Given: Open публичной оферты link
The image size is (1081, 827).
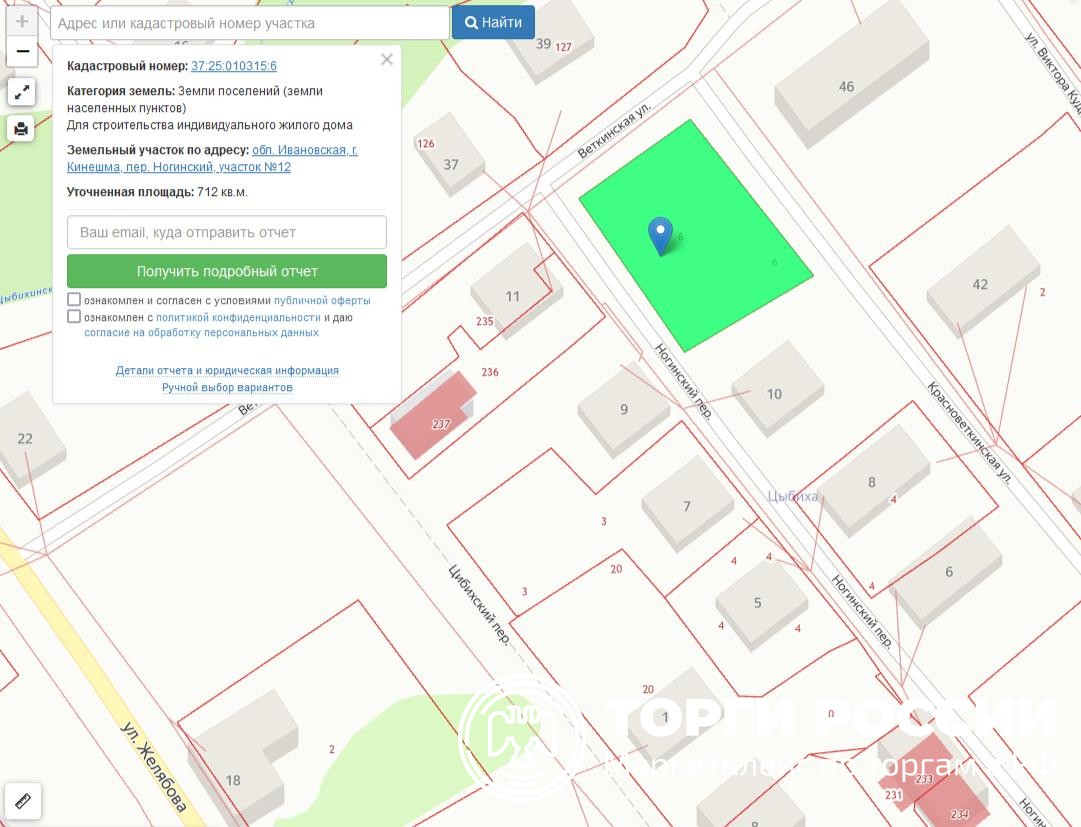Looking at the screenshot, I should pyautogui.click(x=322, y=300).
